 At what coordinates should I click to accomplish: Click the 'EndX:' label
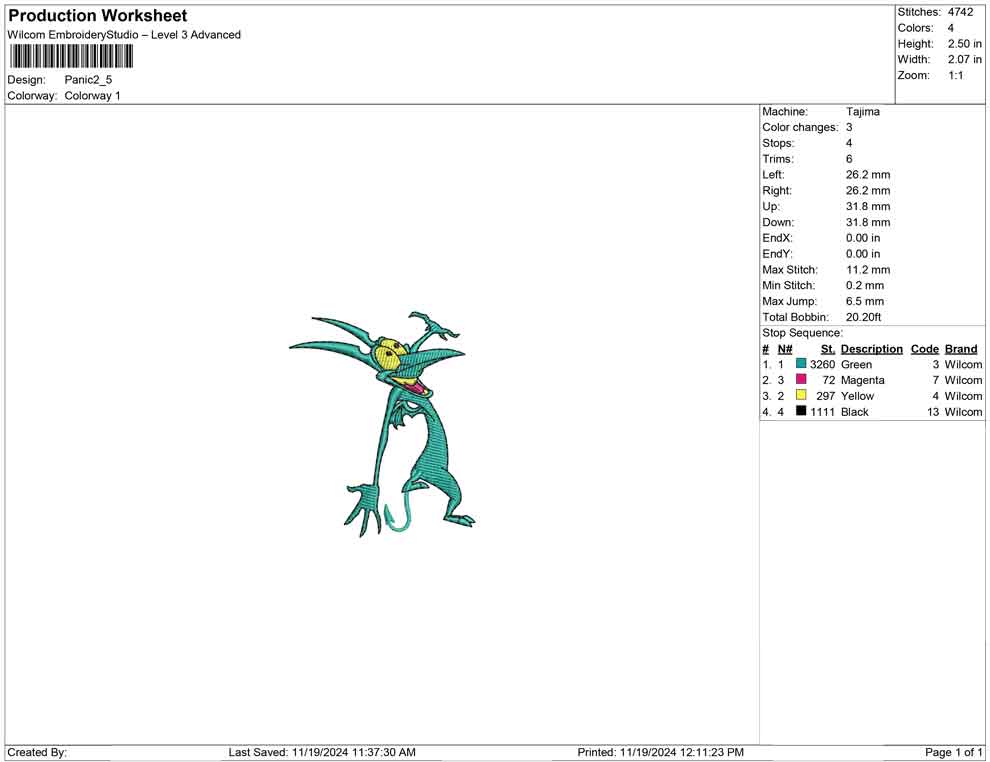[x=777, y=238]
